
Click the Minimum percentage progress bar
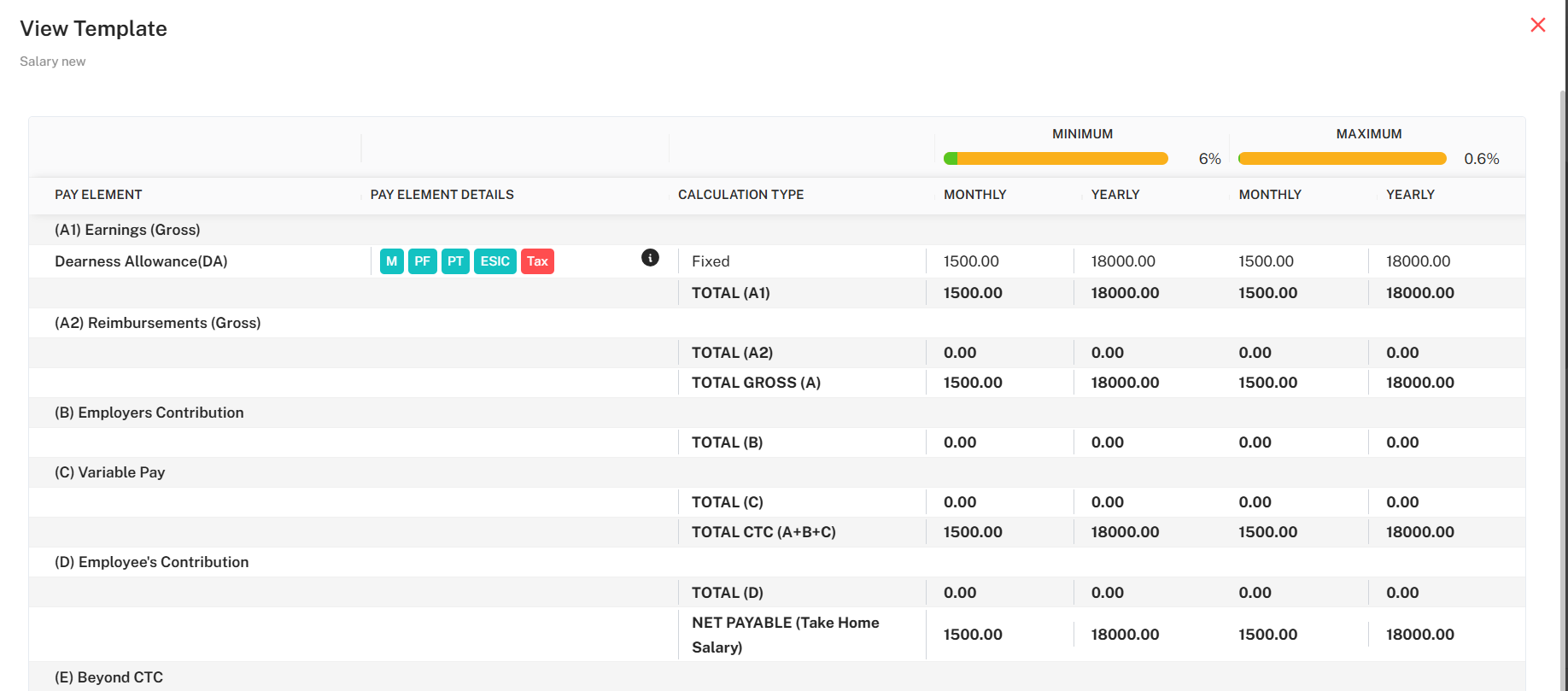tap(1056, 159)
